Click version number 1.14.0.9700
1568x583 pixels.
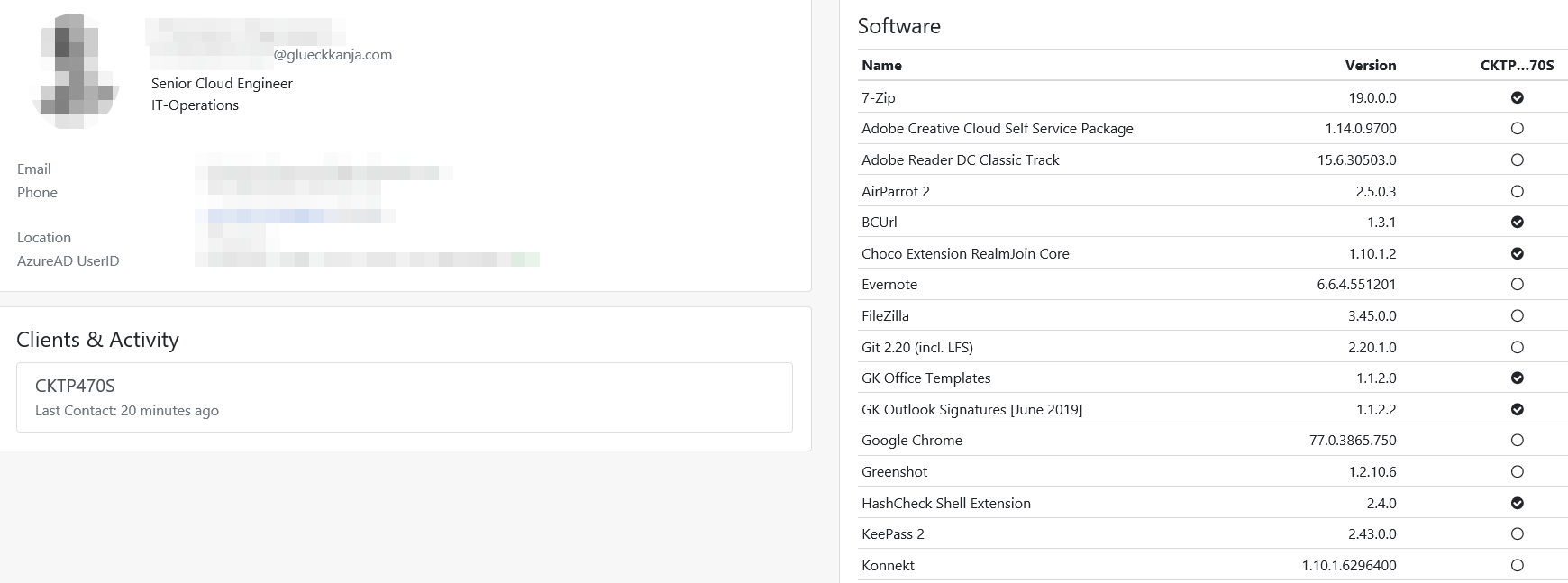coord(1361,129)
